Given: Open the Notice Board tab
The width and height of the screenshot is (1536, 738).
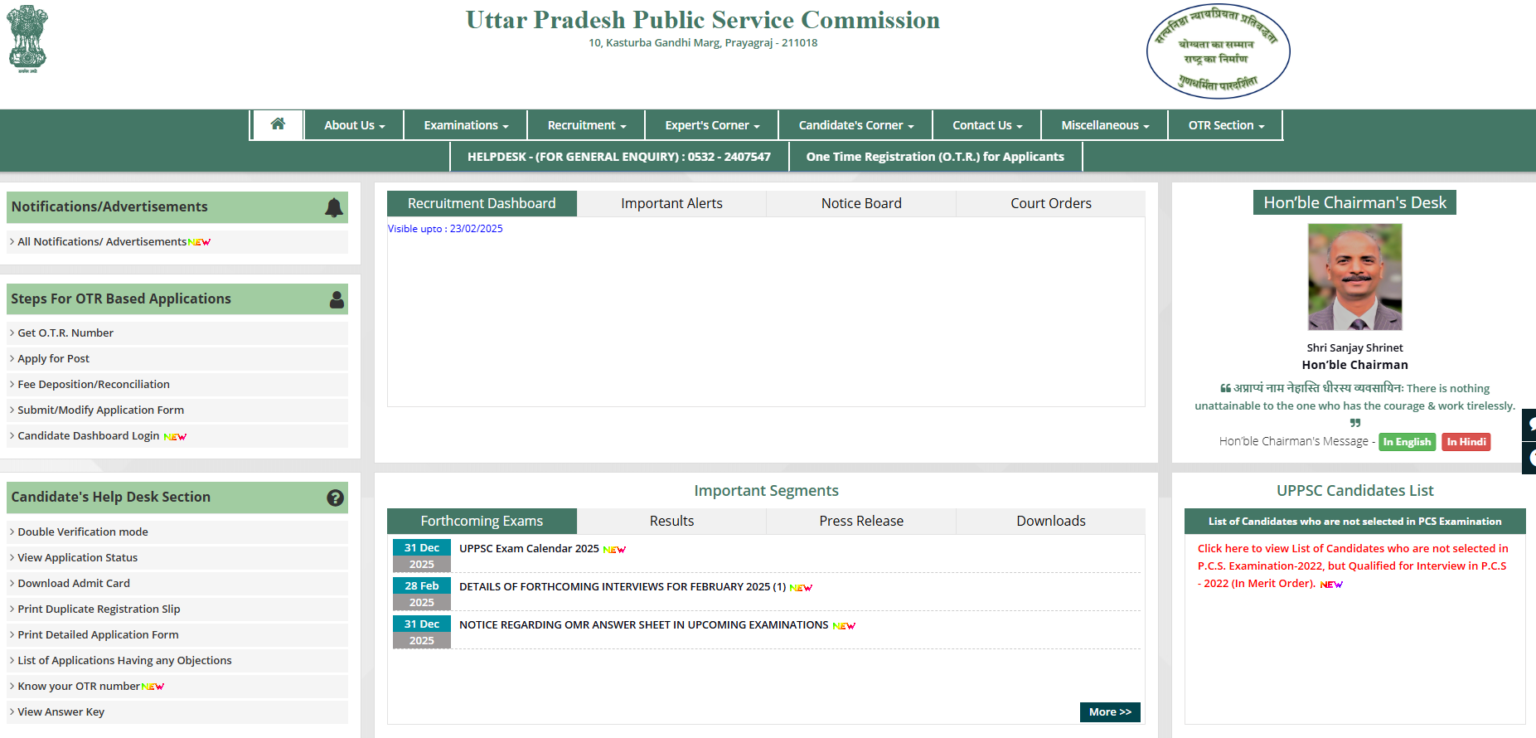Looking at the screenshot, I should pyautogui.click(x=861, y=203).
